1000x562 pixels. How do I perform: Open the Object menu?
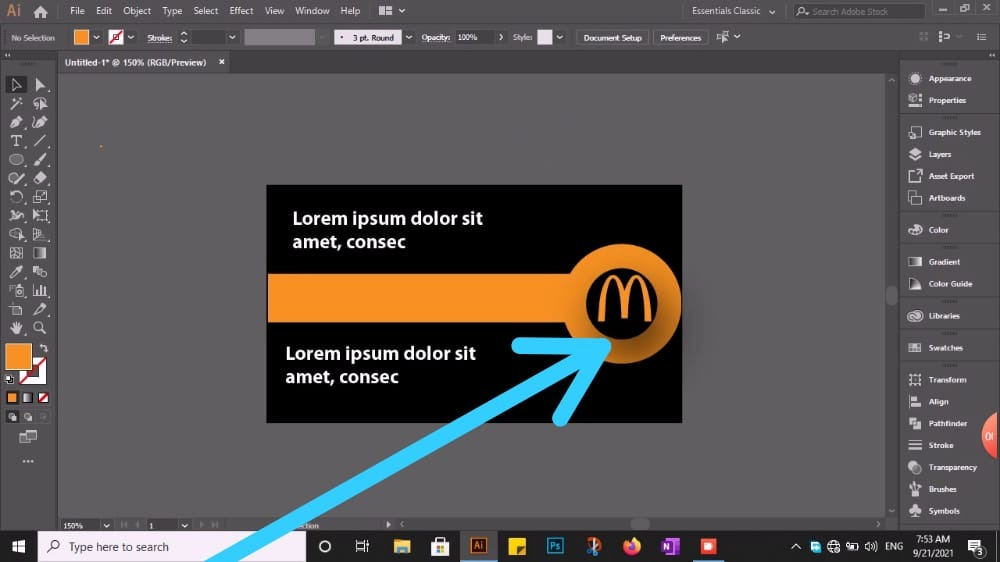click(x=136, y=11)
